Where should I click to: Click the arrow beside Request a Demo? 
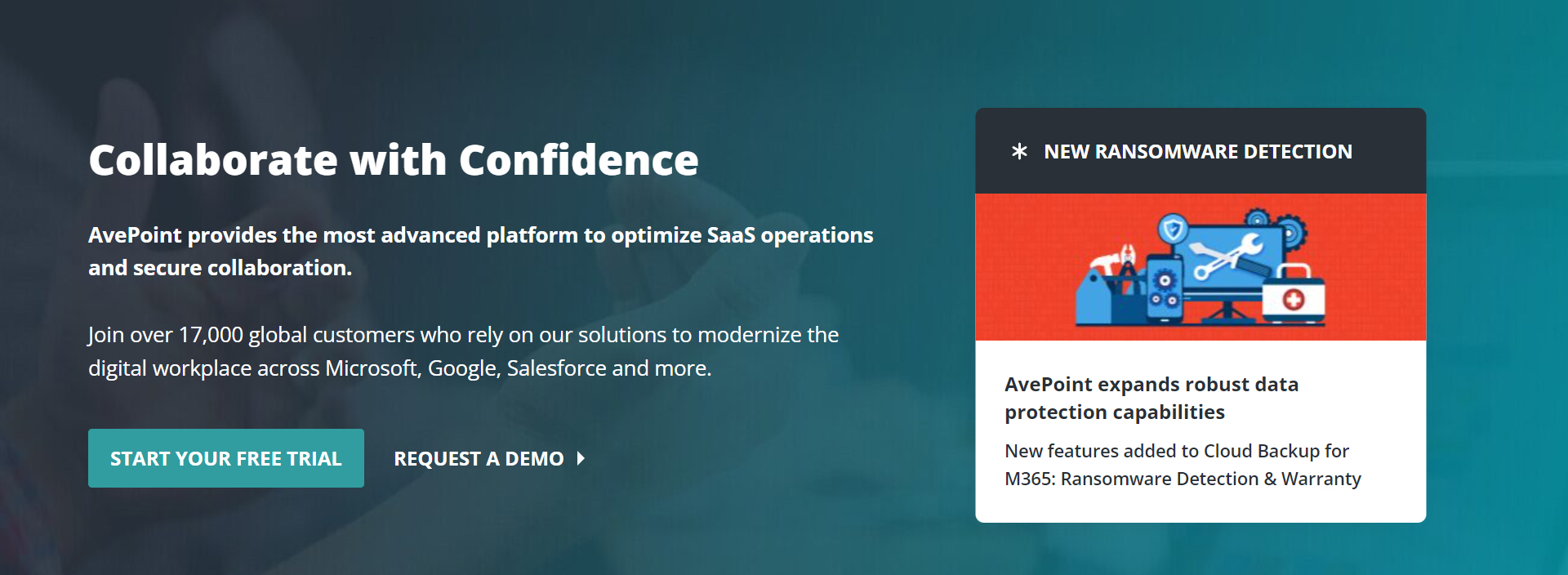(581, 459)
